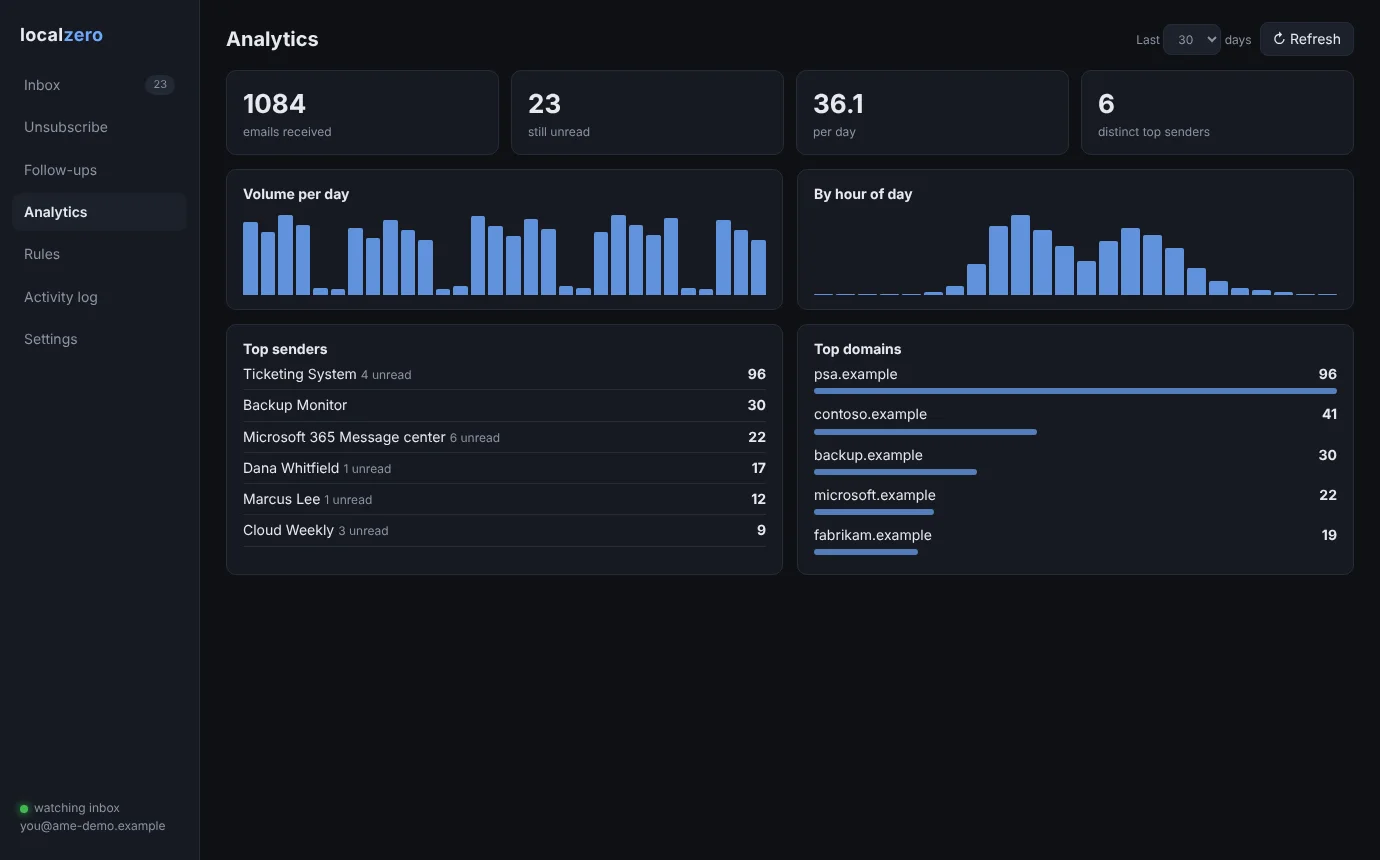
Task: Select the Cloud Weekly sender row
Action: 504,530
